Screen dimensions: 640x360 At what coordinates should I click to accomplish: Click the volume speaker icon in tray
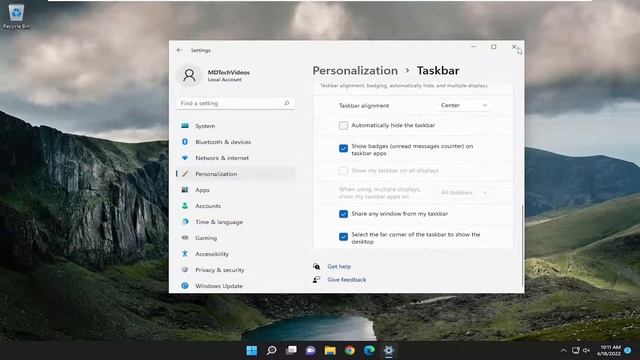pos(587,350)
